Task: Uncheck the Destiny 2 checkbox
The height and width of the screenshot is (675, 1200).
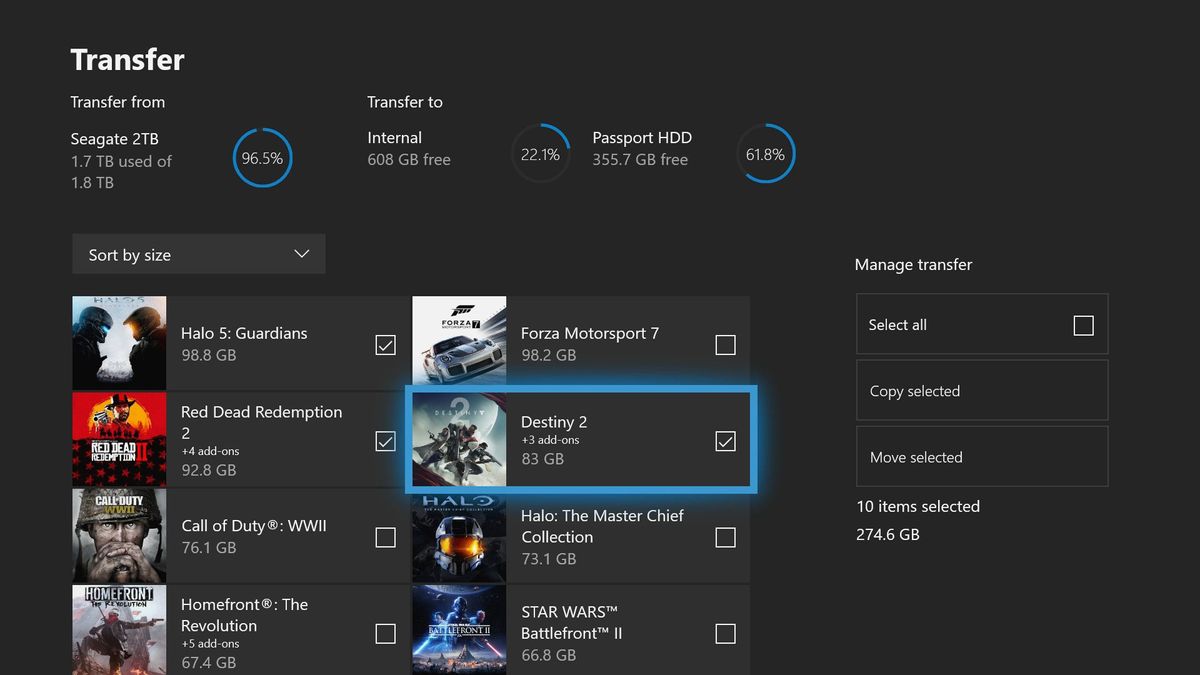Action: [x=725, y=440]
